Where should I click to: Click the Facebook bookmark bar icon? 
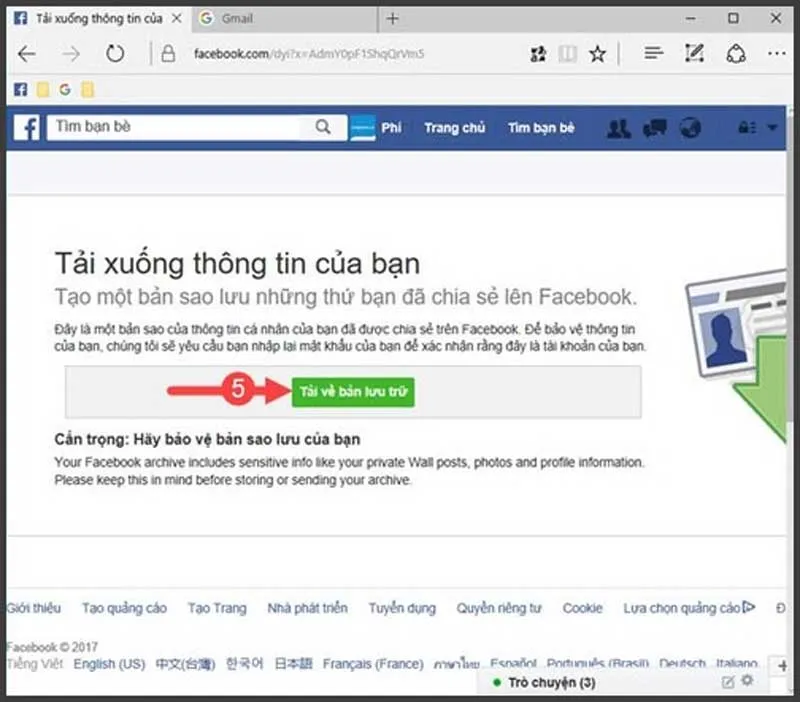(x=19, y=89)
